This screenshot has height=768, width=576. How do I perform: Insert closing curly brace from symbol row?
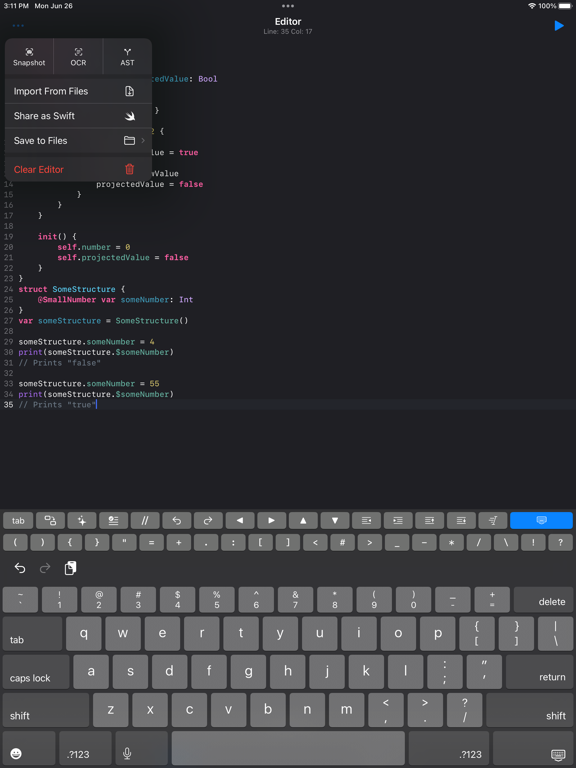tap(97, 543)
